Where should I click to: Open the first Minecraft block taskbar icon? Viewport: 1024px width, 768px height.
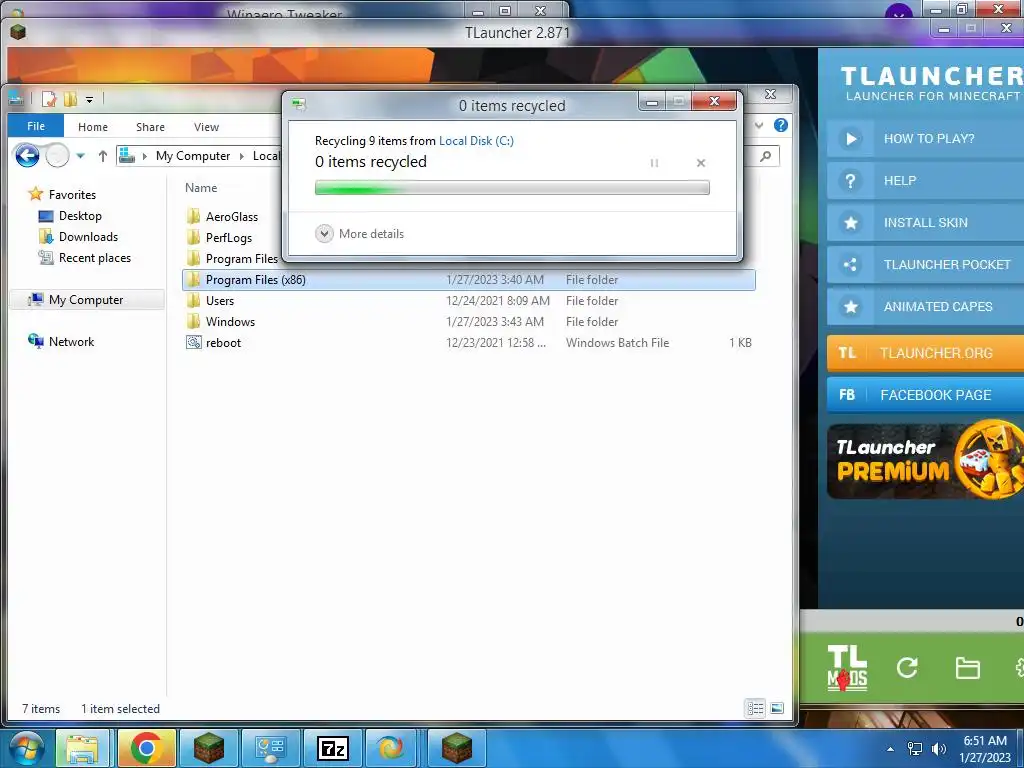click(x=209, y=748)
